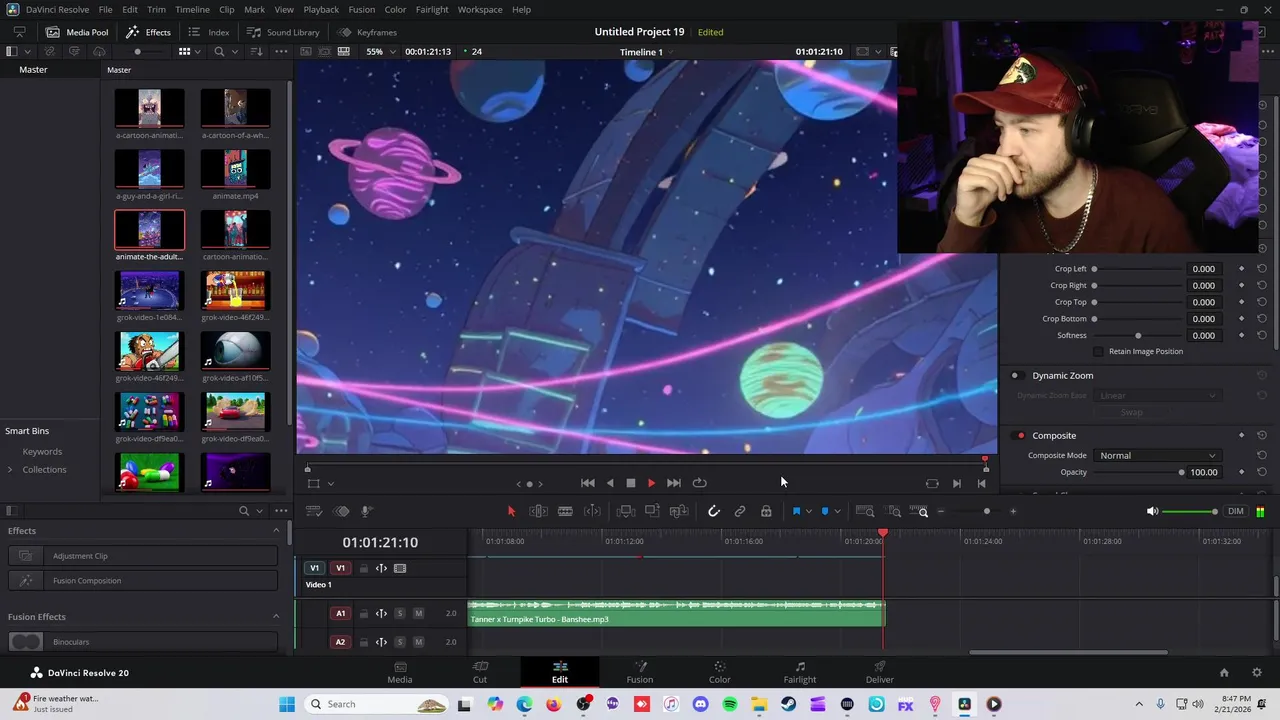Click the Overwrite Clip toolbar icon
The height and width of the screenshot is (720, 1280).
pyautogui.click(x=652, y=511)
